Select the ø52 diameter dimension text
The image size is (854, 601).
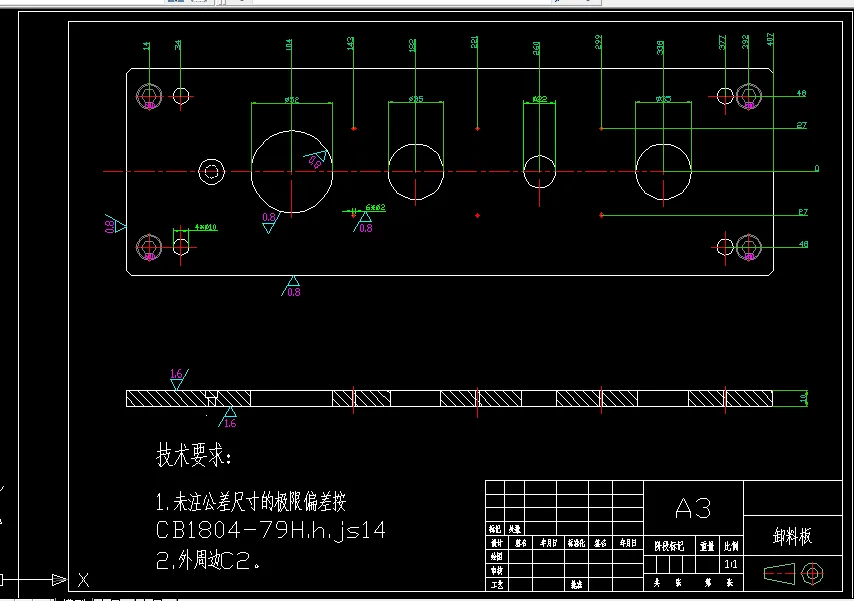(x=292, y=100)
